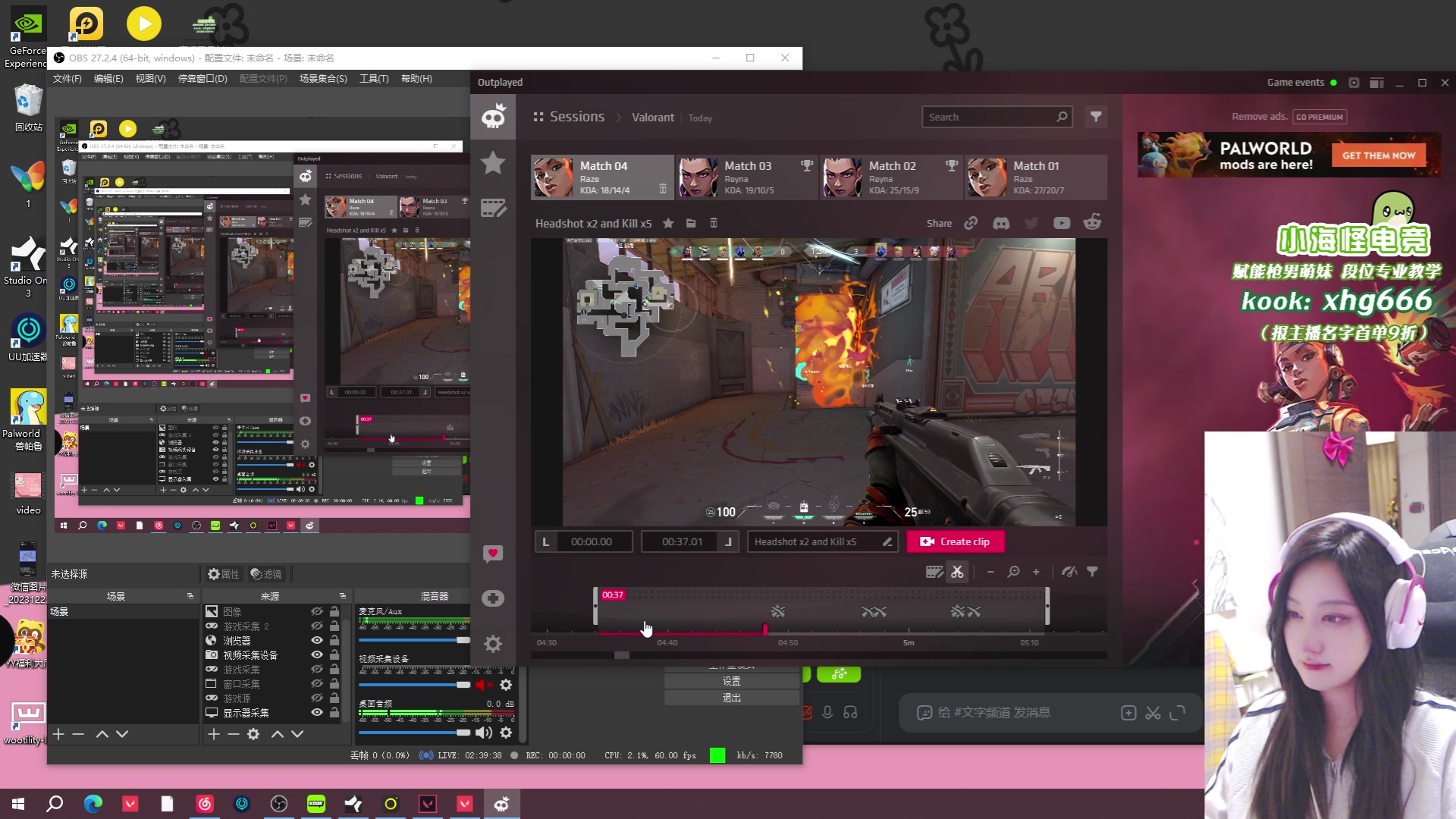Open the 视图(V) menu in OBS
This screenshot has width=1456, height=819.
pos(150,79)
